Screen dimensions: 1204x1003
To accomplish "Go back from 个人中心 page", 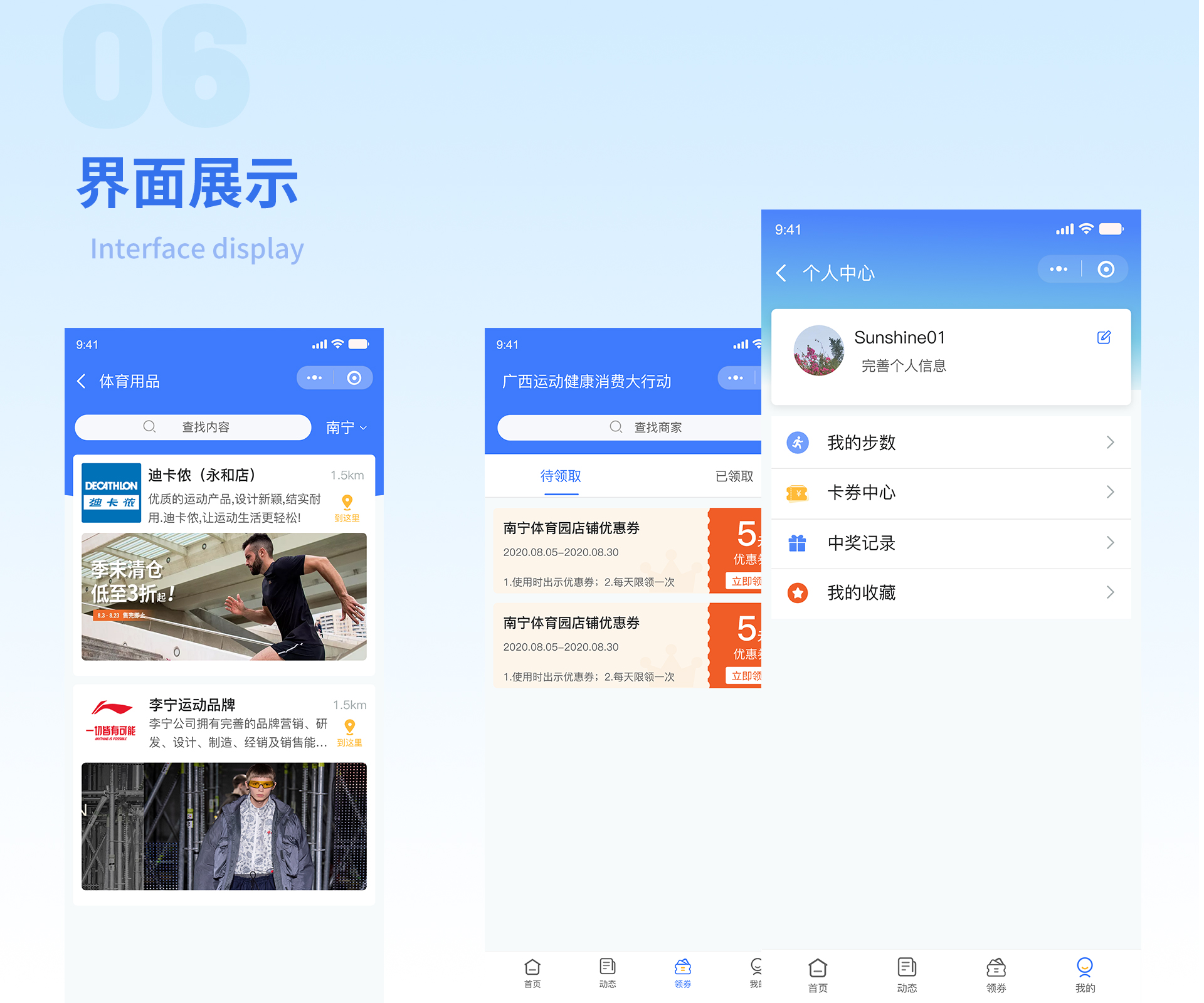I will pyautogui.click(x=781, y=273).
